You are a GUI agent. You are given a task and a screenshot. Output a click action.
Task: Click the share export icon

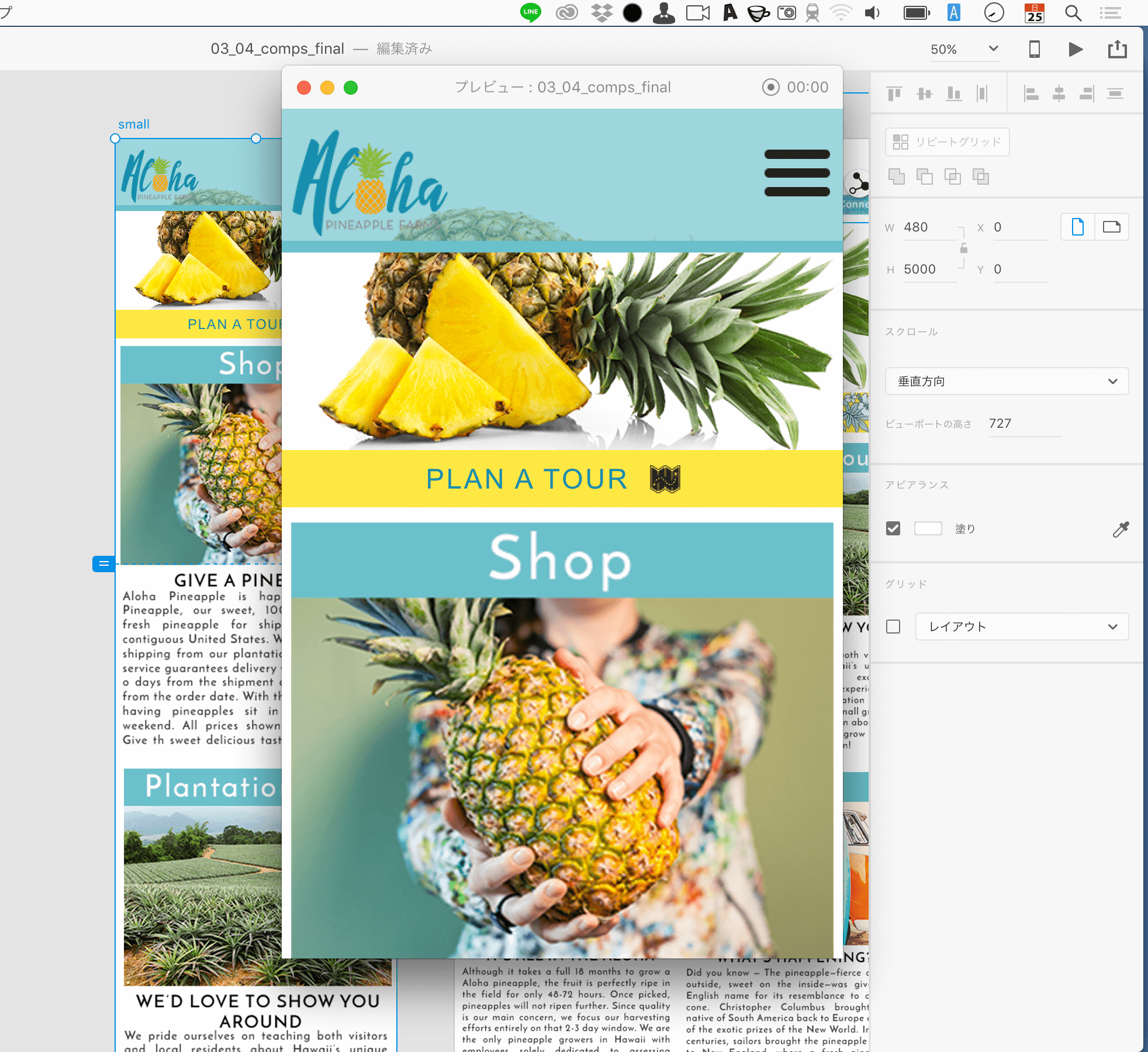pos(1118,49)
